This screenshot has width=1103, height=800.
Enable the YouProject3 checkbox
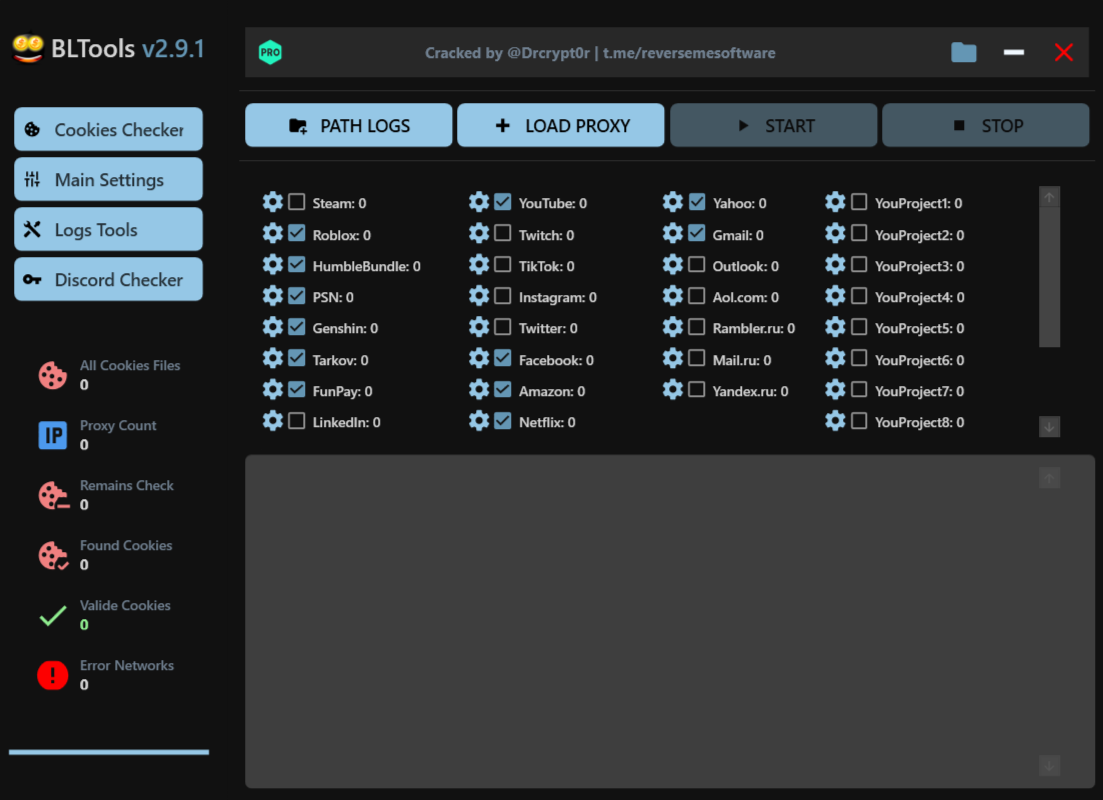859,266
